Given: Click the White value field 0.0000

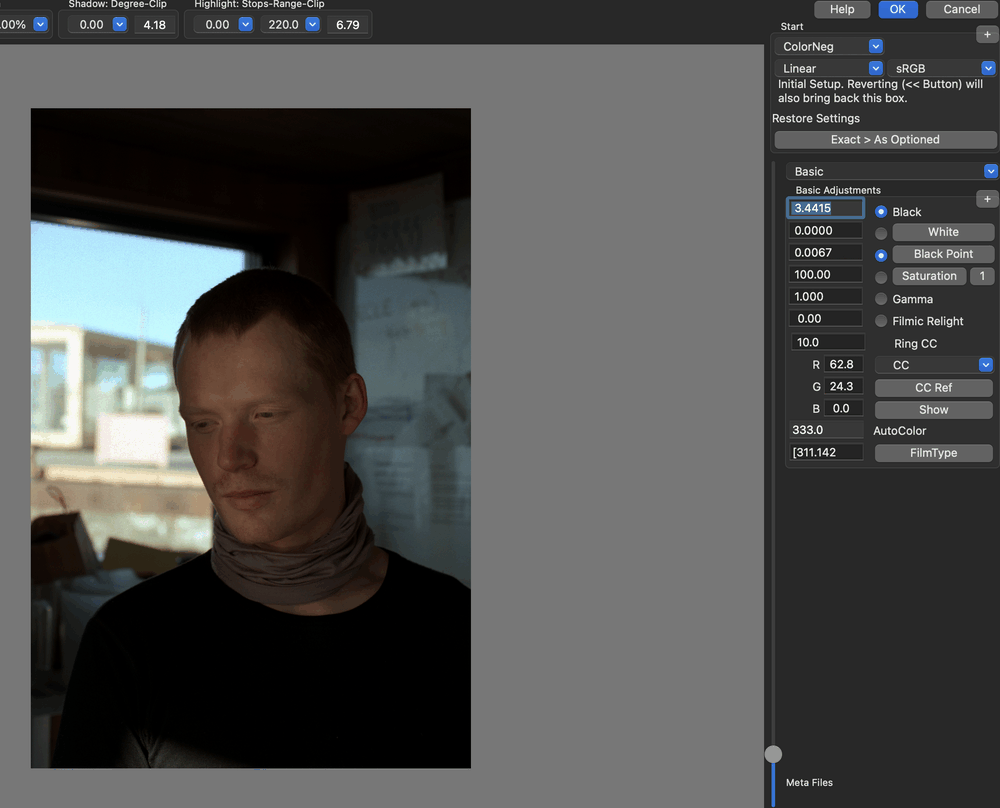Looking at the screenshot, I should coord(826,230).
